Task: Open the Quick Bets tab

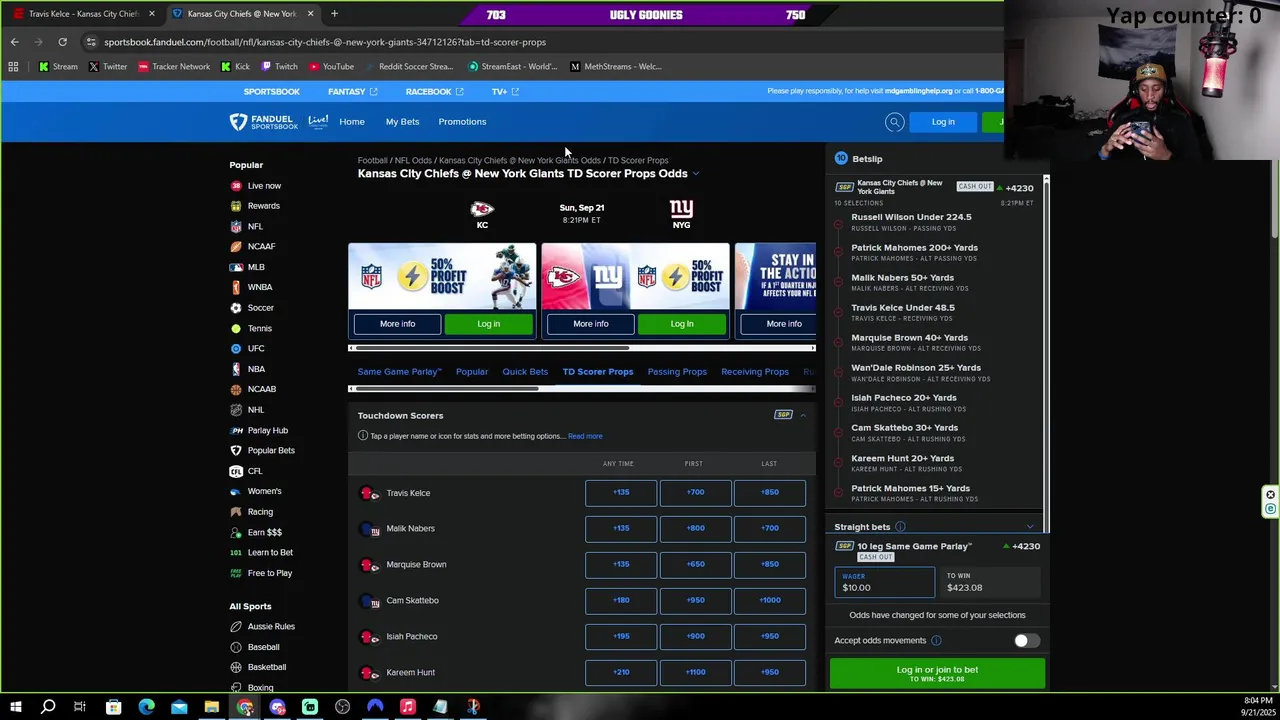Action: 525,372
